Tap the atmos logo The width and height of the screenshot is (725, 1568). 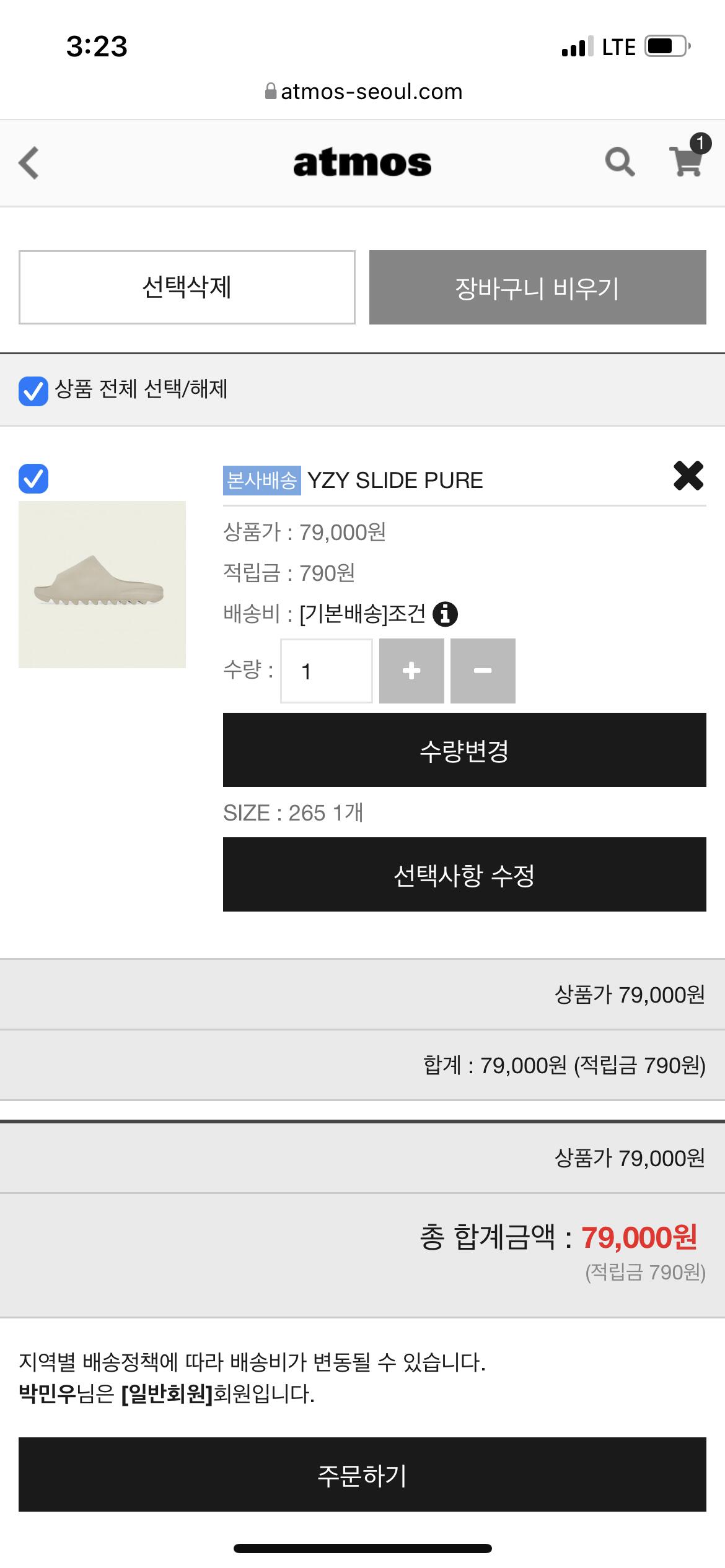click(362, 163)
